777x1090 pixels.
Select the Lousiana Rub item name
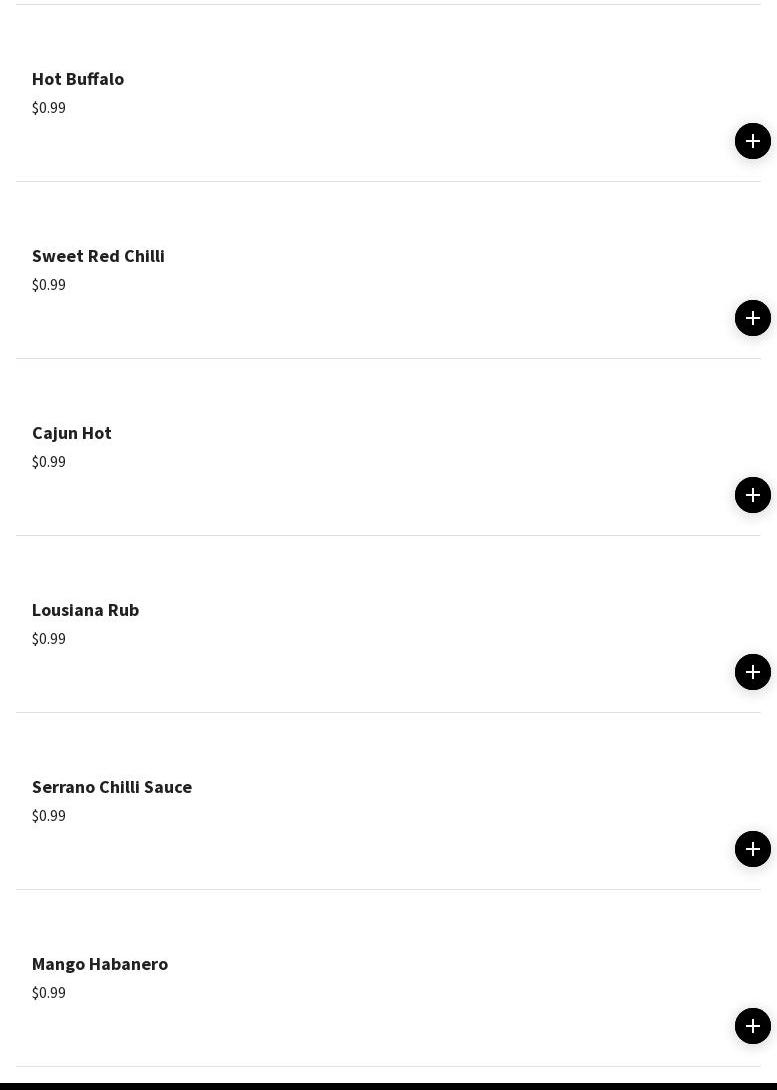tap(85, 610)
